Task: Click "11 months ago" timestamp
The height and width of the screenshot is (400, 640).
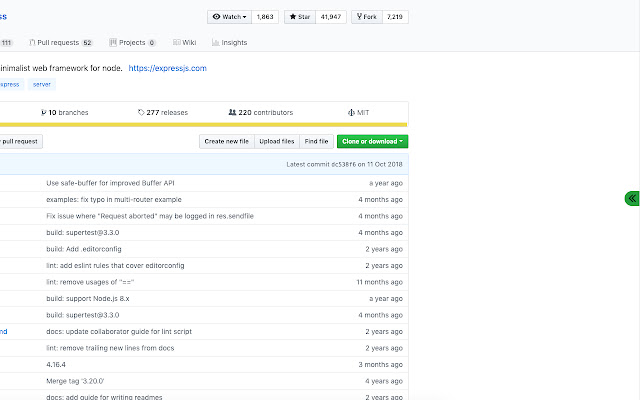Action: pyautogui.click(x=380, y=282)
